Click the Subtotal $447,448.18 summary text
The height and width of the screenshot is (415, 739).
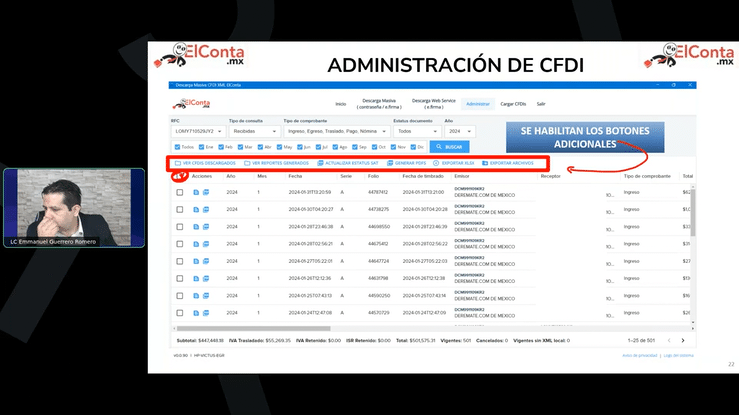tap(200, 341)
